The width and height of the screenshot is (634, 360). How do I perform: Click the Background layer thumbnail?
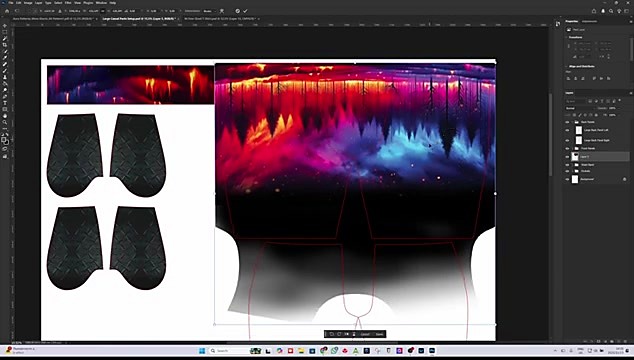pos(575,179)
